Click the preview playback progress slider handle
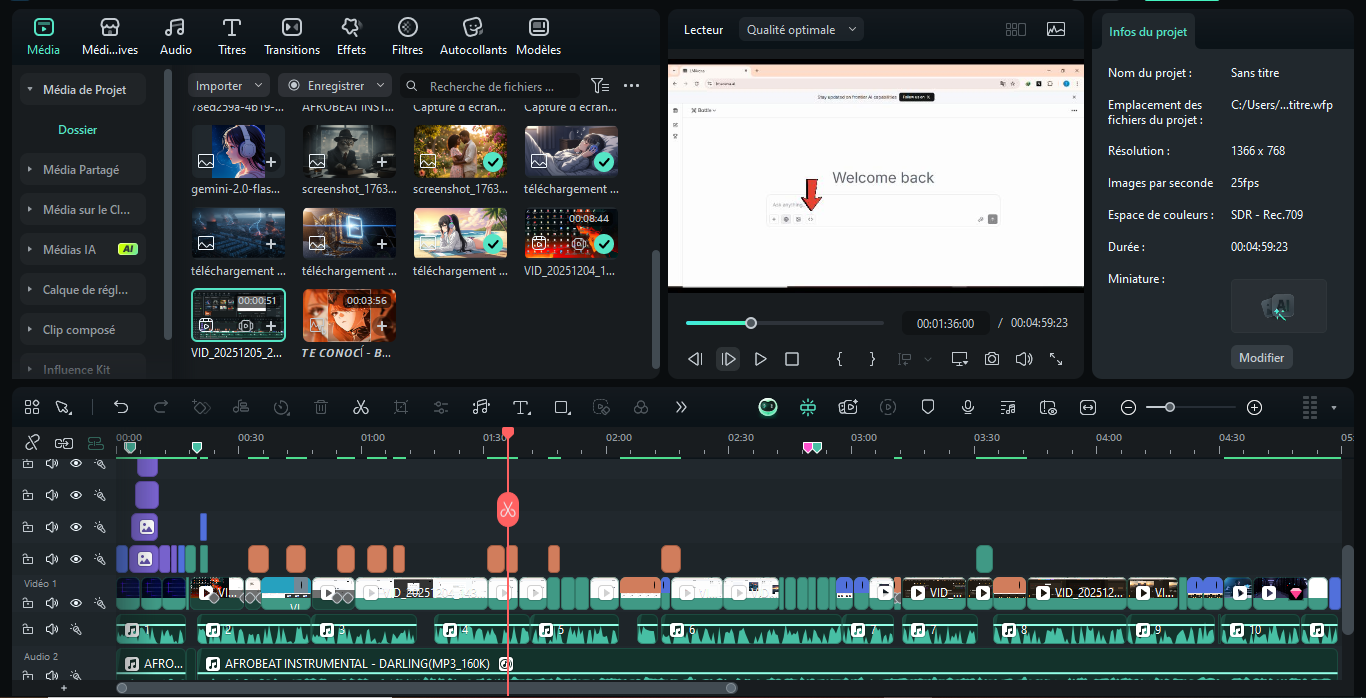1366x698 pixels. click(751, 323)
